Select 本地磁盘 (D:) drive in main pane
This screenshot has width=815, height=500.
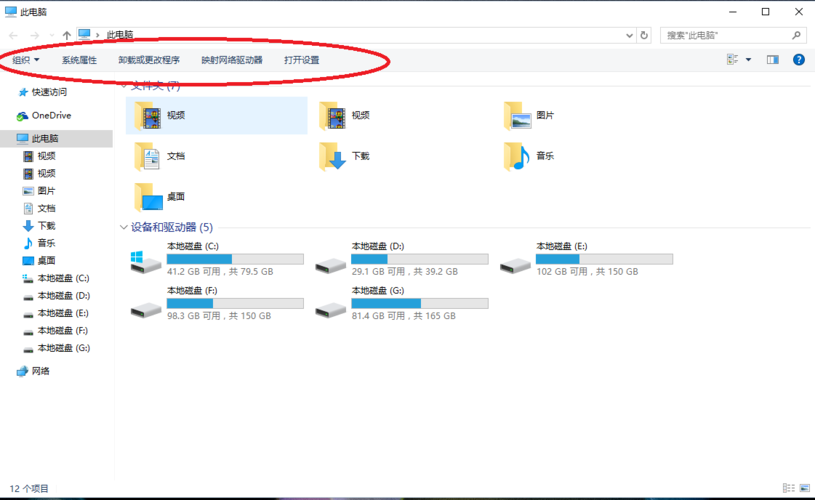[401, 259]
